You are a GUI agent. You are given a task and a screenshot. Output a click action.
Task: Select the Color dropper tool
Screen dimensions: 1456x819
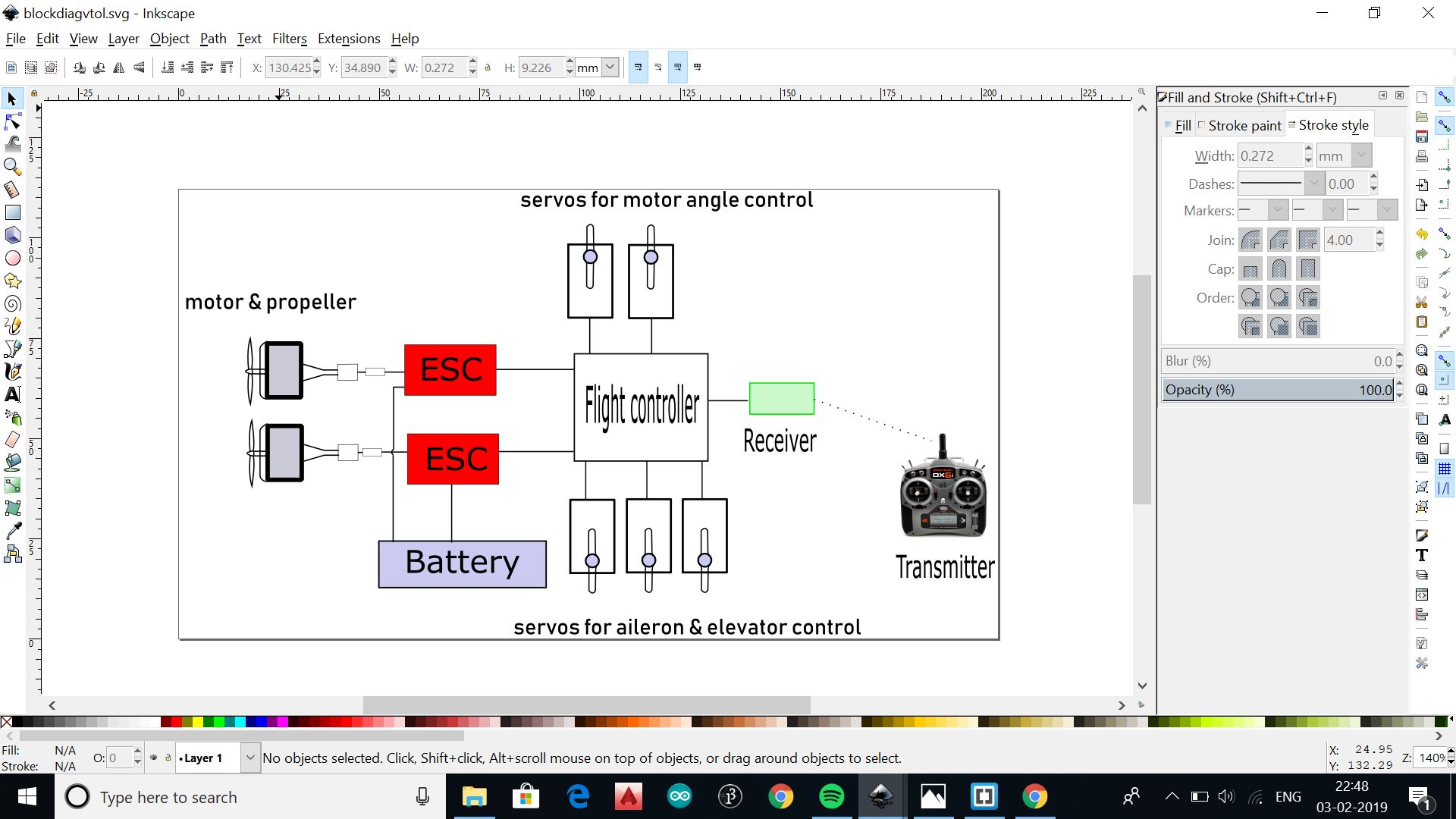[12, 531]
